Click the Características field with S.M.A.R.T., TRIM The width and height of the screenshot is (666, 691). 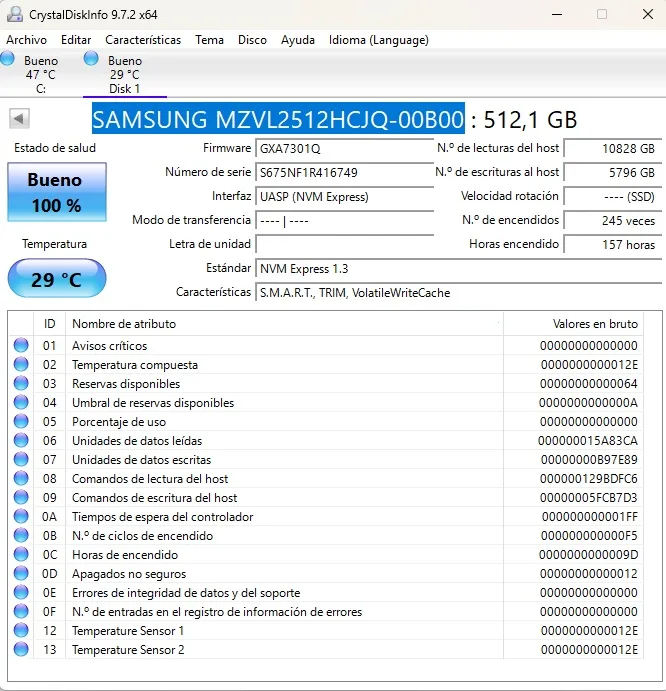tap(458, 293)
